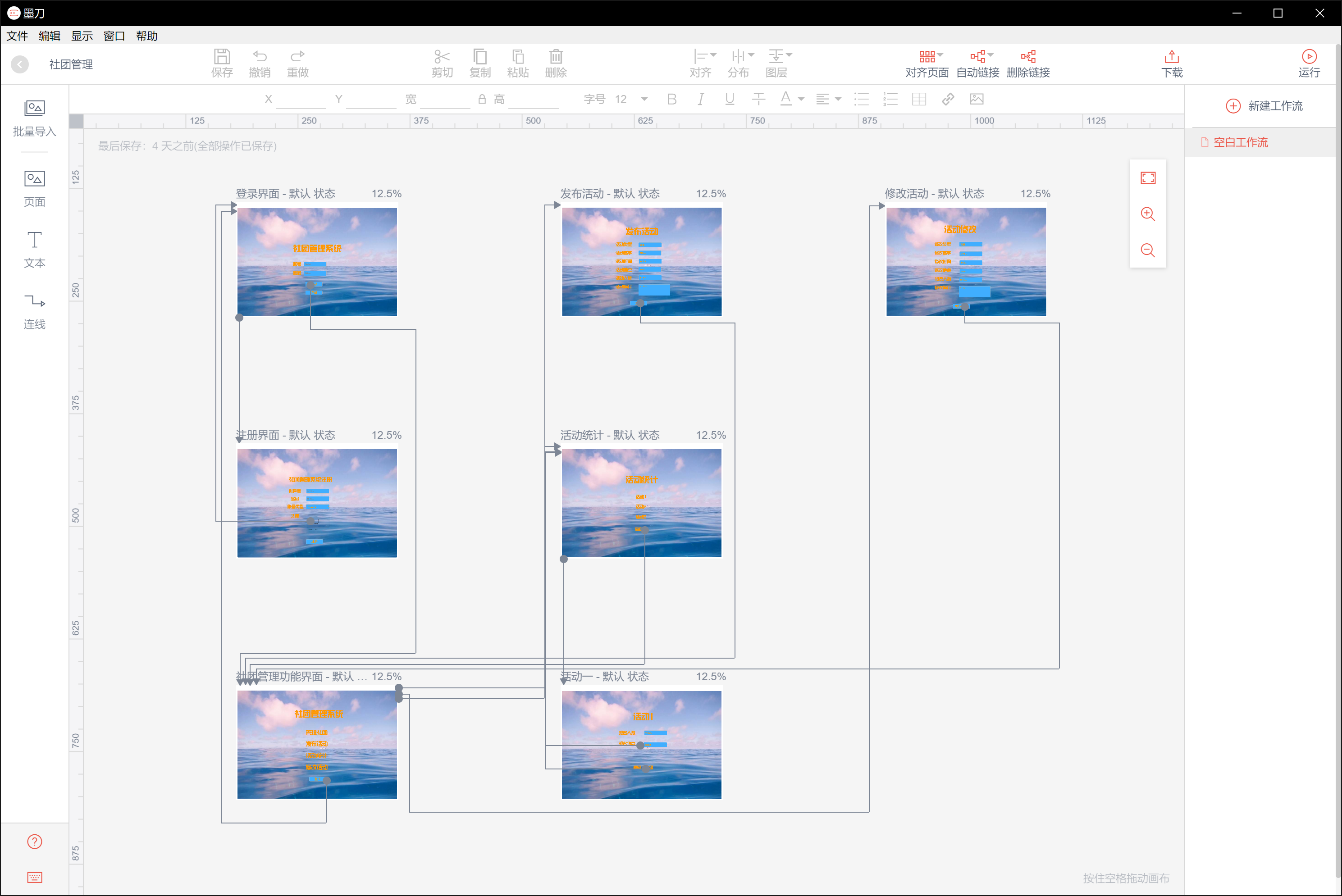This screenshot has width=1342, height=896.
Task: Select the Connector line (连线) tool
Action: (x=34, y=301)
